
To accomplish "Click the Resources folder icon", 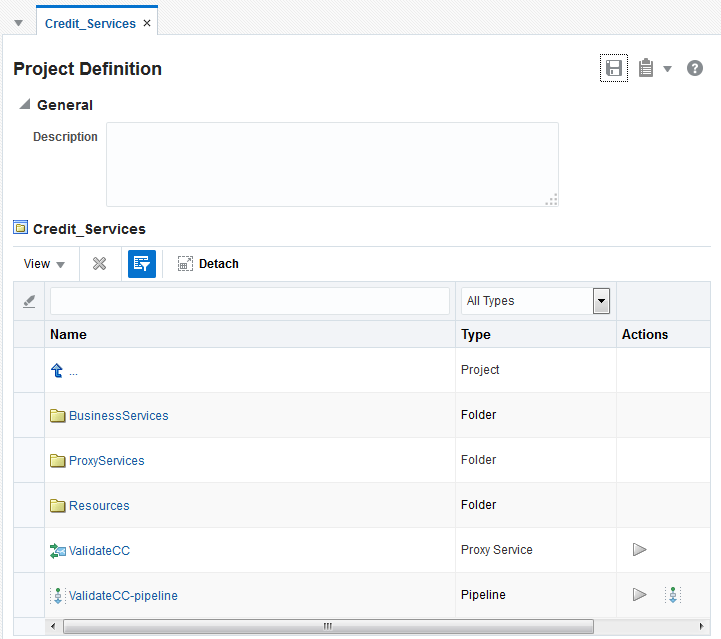I will 57,506.
